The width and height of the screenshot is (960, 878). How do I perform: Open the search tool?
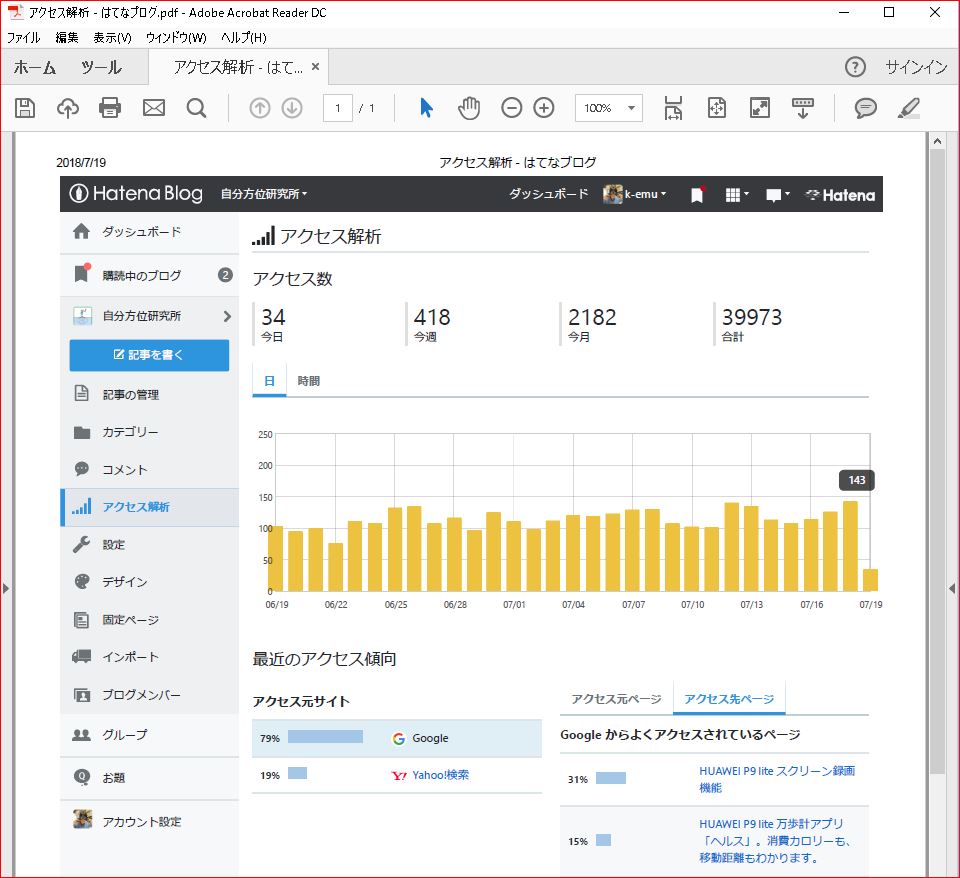click(x=196, y=109)
